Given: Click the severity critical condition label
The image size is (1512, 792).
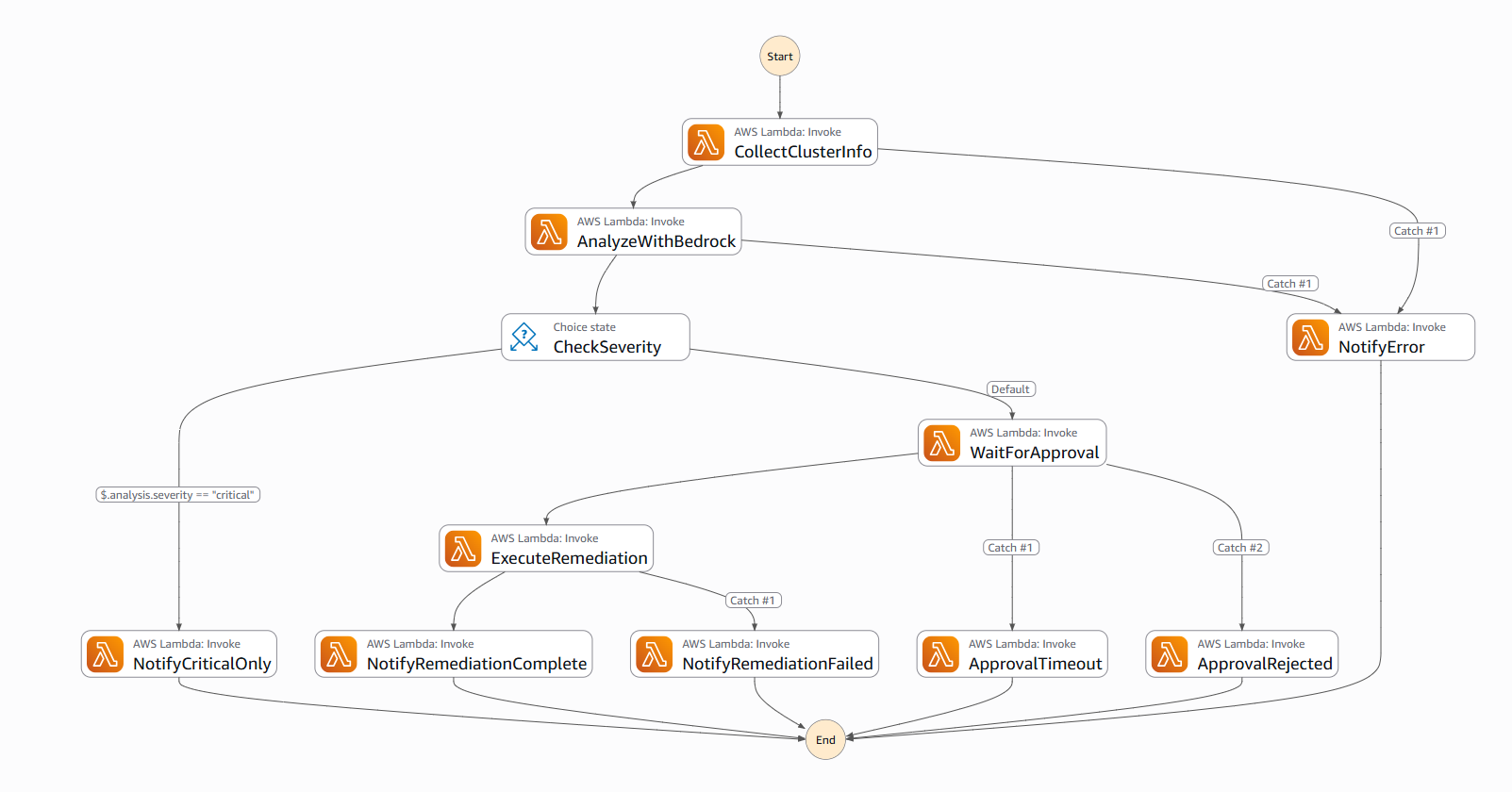Looking at the screenshot, I should (178, 495).
